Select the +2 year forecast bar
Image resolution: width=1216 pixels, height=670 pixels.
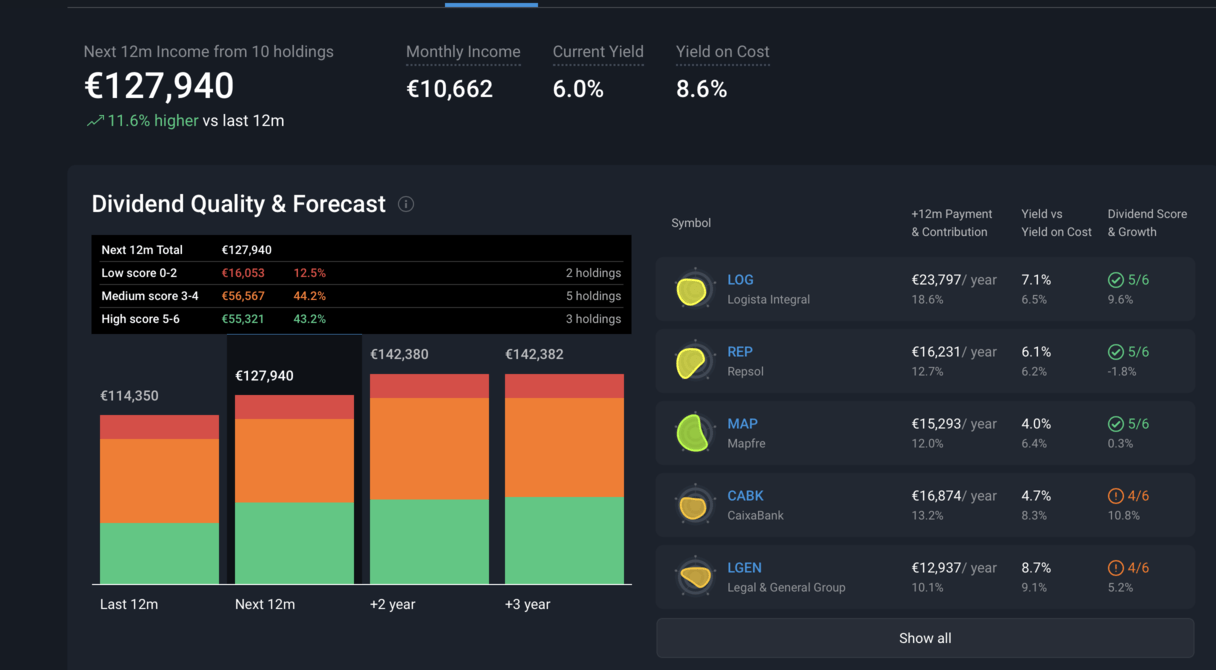429,480
